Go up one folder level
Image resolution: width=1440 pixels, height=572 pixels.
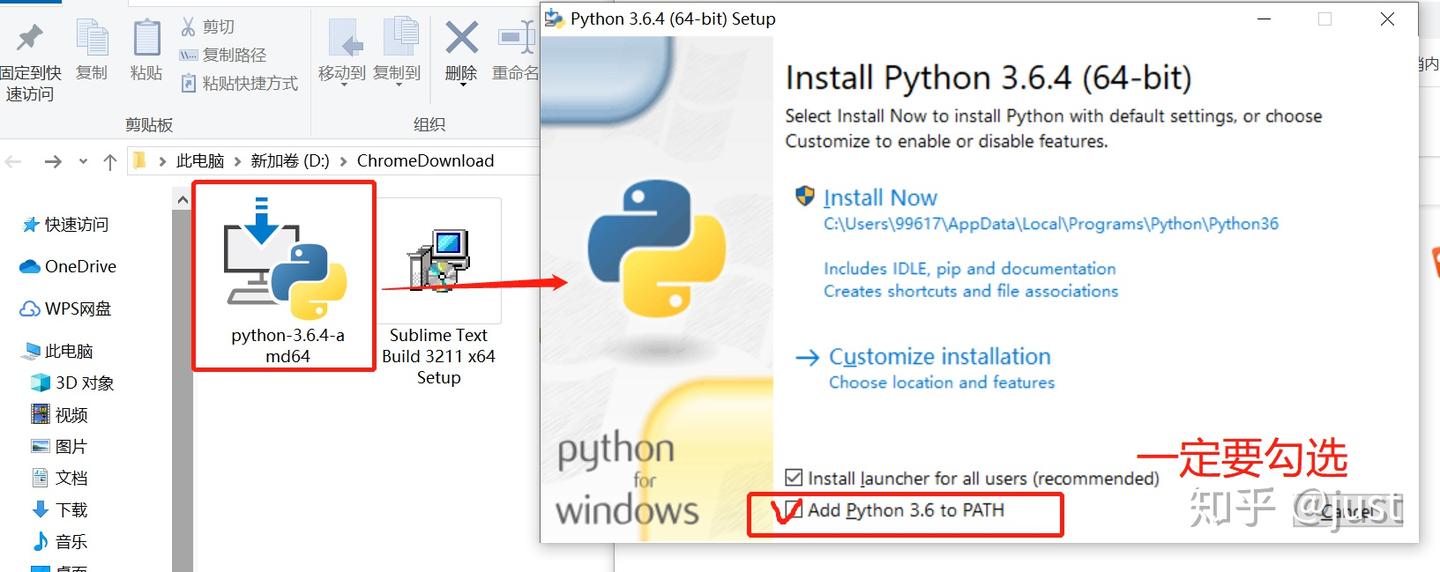(x=110, y=161)
